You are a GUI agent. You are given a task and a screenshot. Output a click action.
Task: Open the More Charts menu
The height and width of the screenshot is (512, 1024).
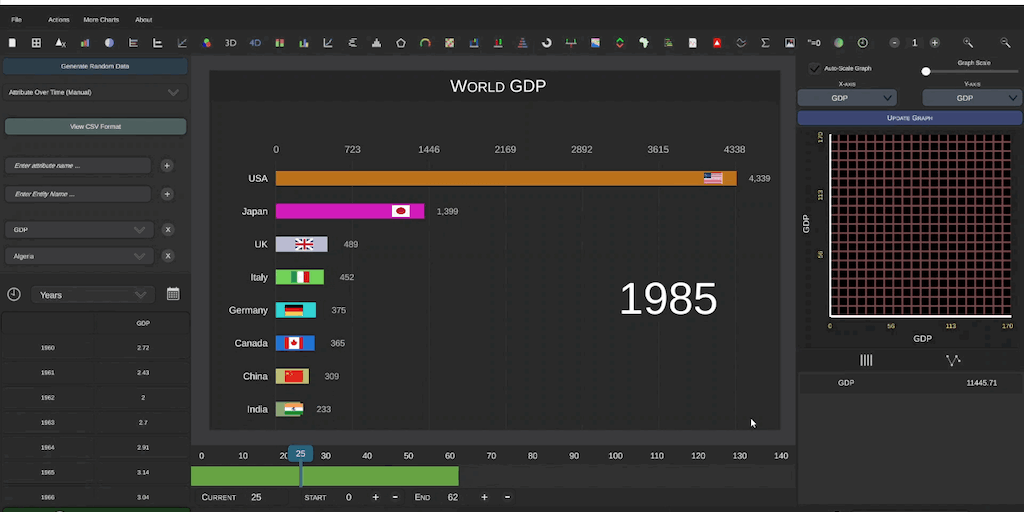tap(101, 20)
